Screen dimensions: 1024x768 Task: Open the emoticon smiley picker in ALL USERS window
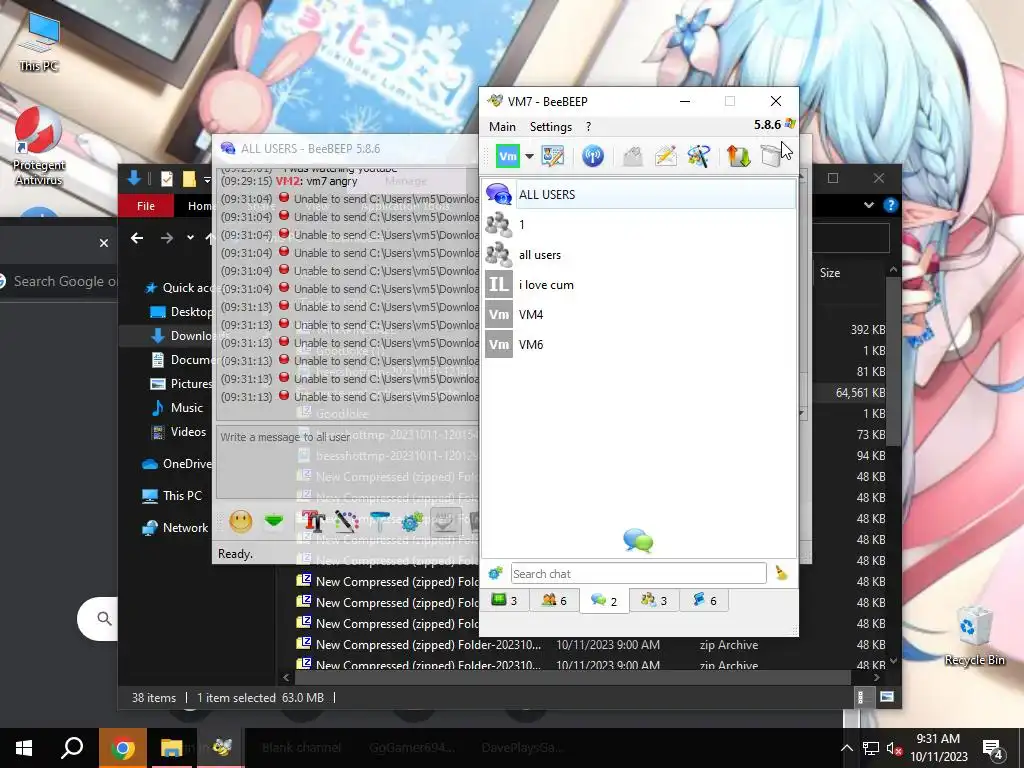click(x=240, y=521)
